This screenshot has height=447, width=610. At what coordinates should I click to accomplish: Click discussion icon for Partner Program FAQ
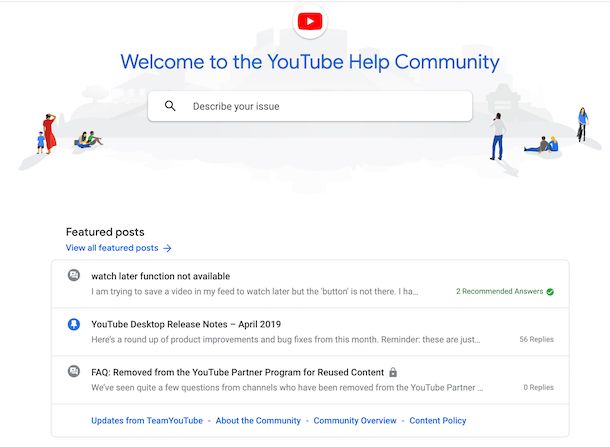[74, 372]
